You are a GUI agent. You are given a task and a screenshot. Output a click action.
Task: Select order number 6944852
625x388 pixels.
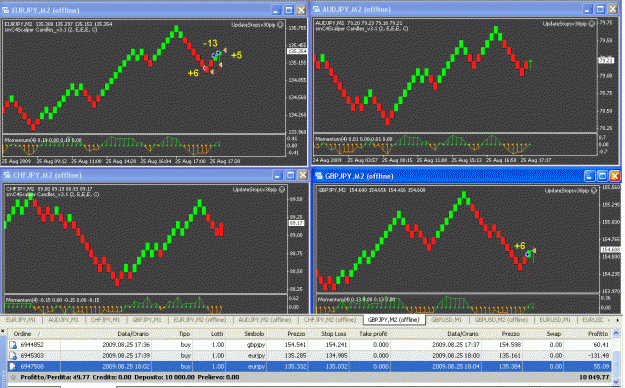(32, 345)
